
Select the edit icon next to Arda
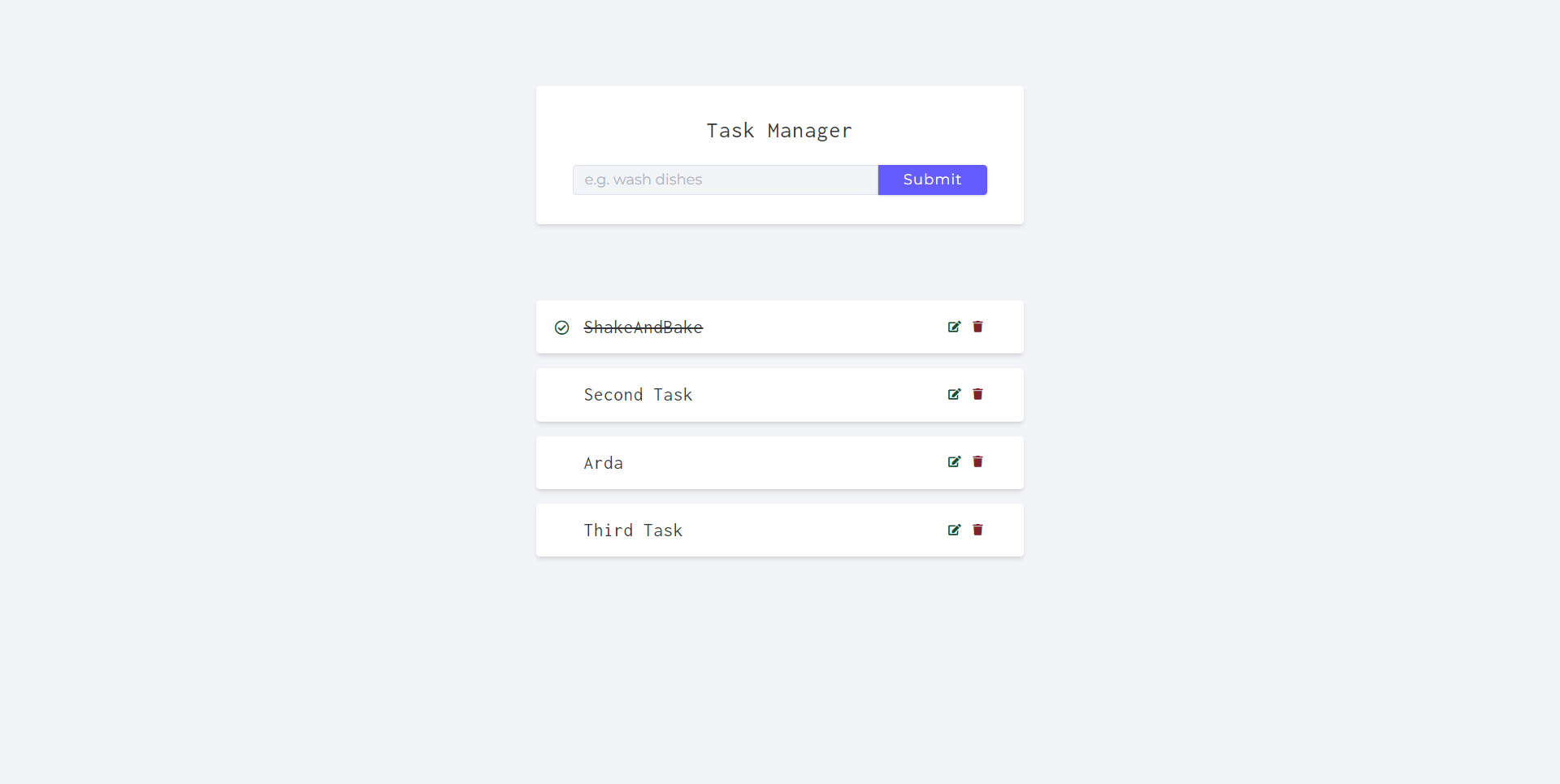954,461
